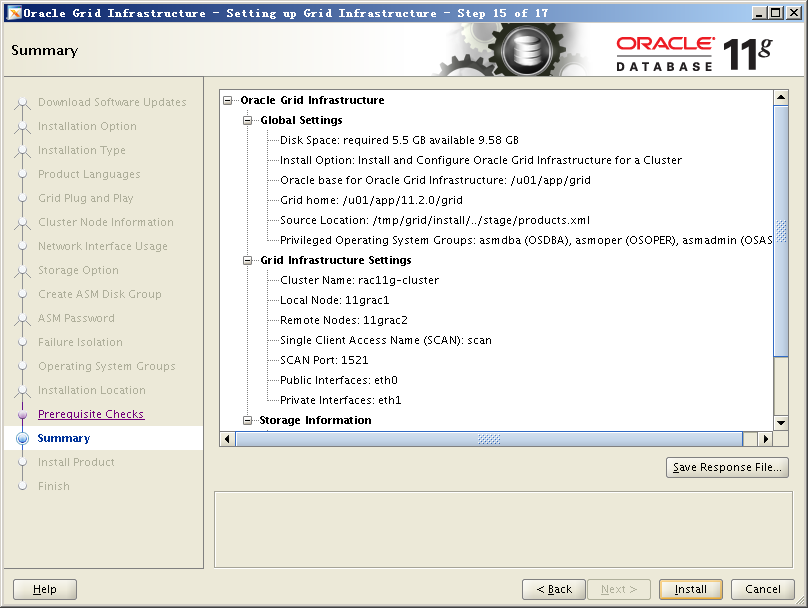Click horizontal scrollbar right arrow
The image size is (808, 608).
click(767, 439)
